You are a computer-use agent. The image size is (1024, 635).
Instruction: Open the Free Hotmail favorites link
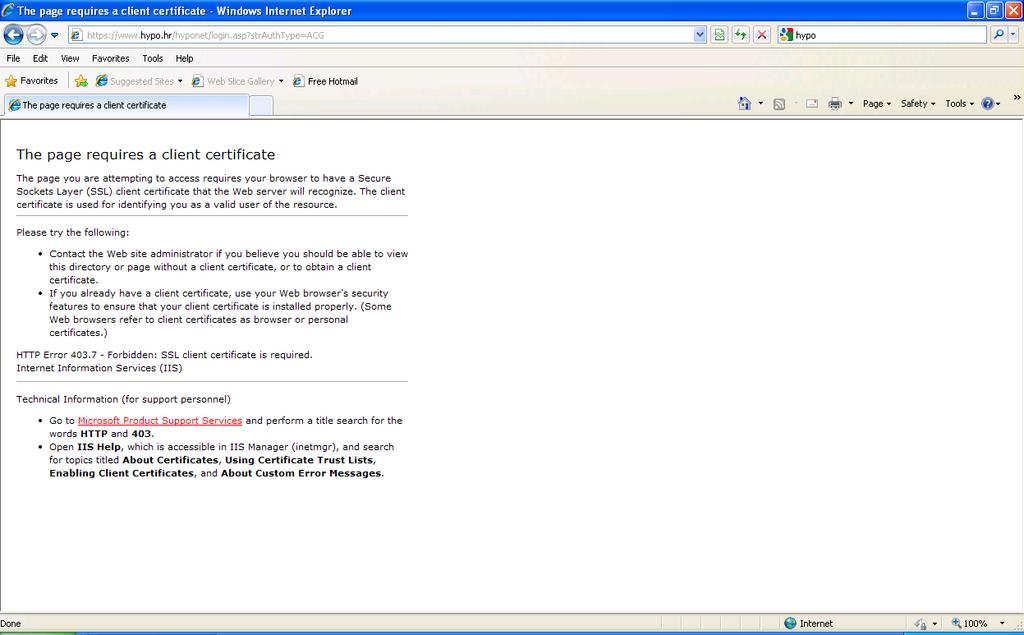[x=325, y=81]
